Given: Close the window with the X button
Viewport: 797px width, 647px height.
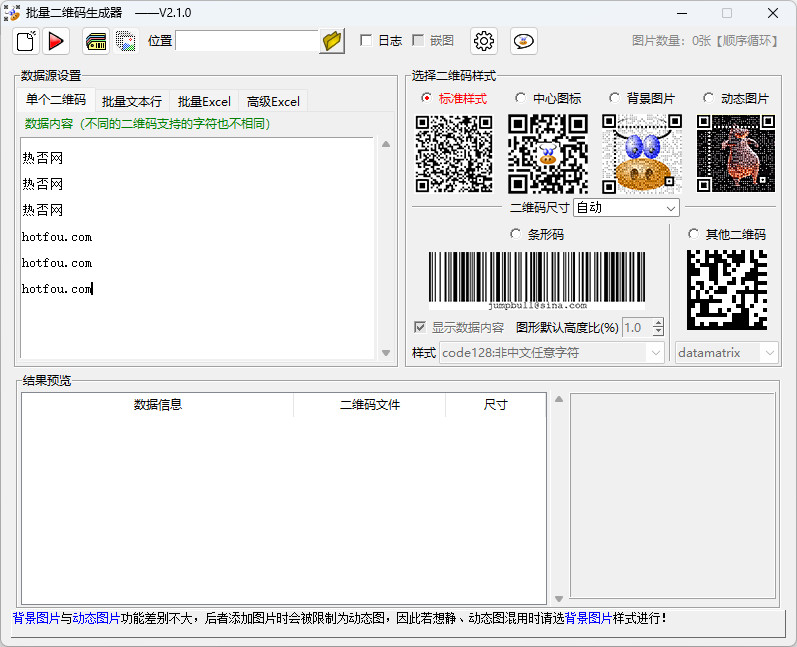Looking at the screenshot, I should pyautogui.click(x=773, y=13).
